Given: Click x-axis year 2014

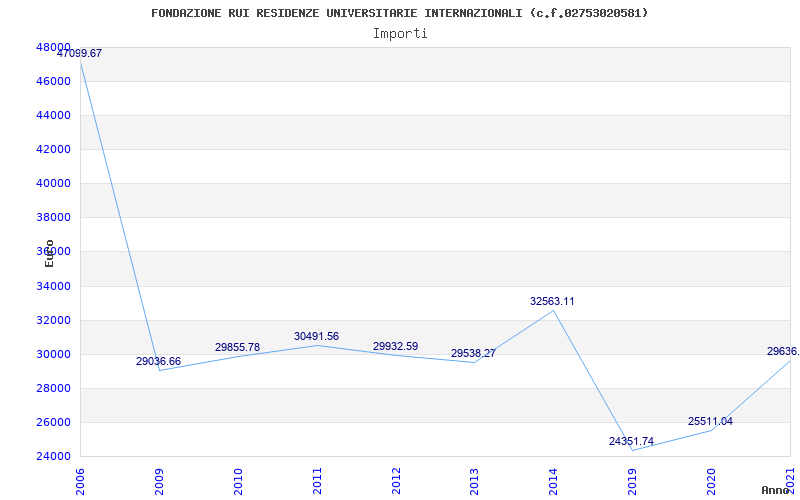Looking at the screenshot, I should click(554, 481).
